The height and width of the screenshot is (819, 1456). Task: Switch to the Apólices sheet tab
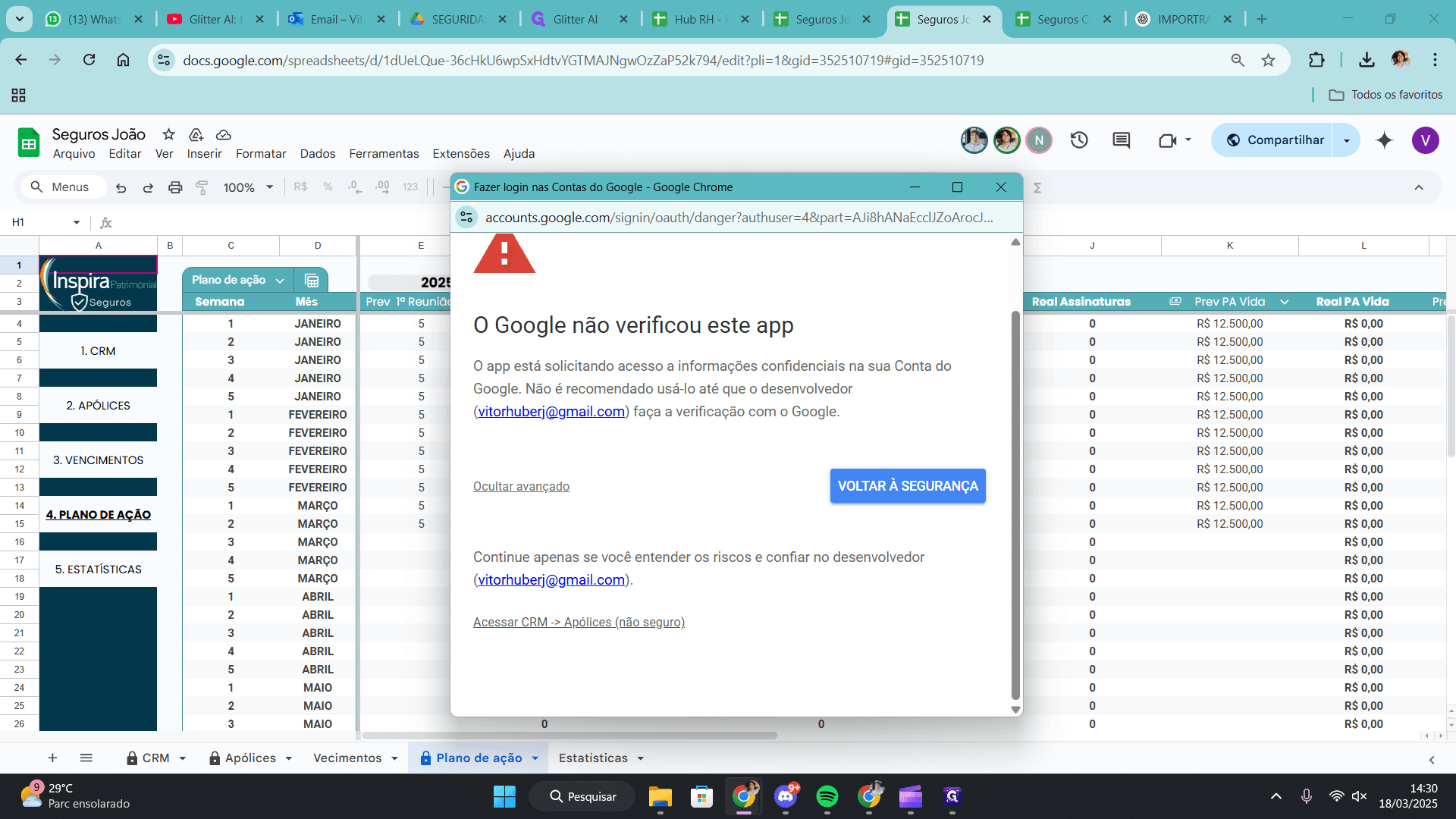tap(250, 758)
